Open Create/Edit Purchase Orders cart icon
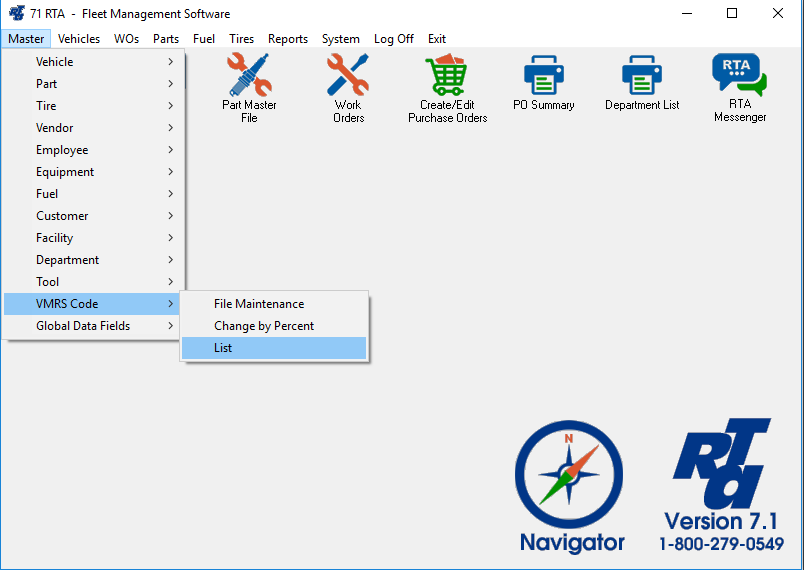 447,76
